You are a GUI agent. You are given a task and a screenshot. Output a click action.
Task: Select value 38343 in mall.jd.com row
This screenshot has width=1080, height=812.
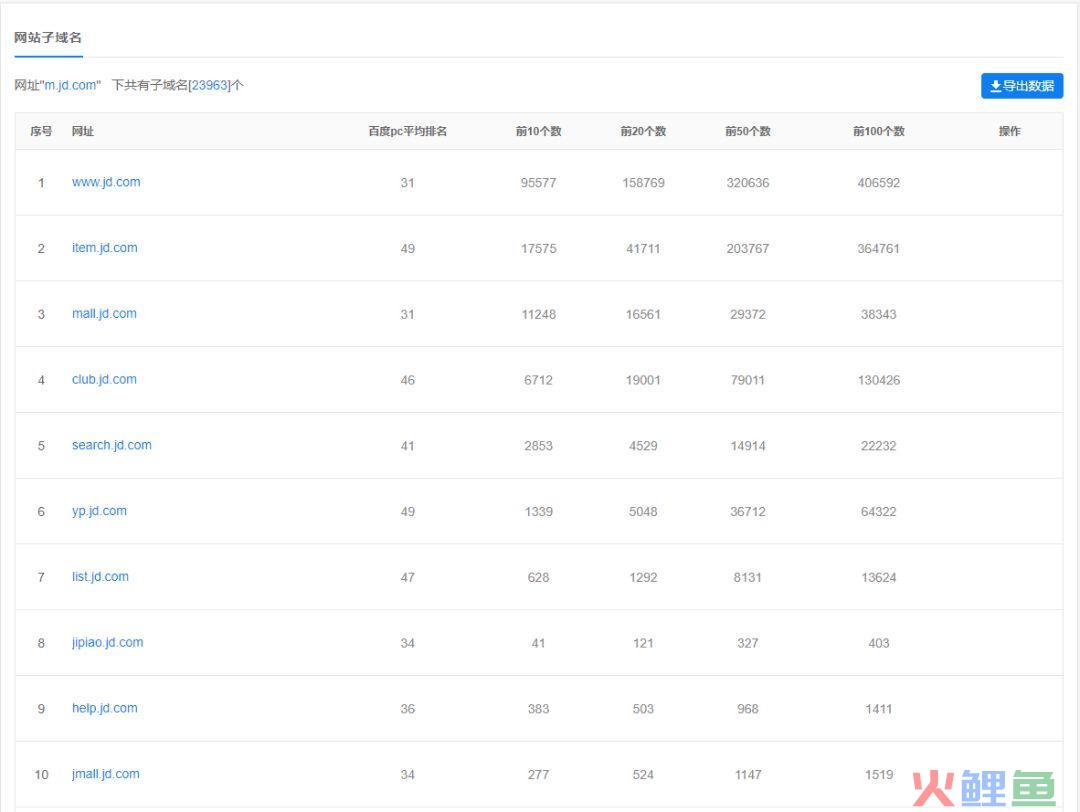pos(879,315)
